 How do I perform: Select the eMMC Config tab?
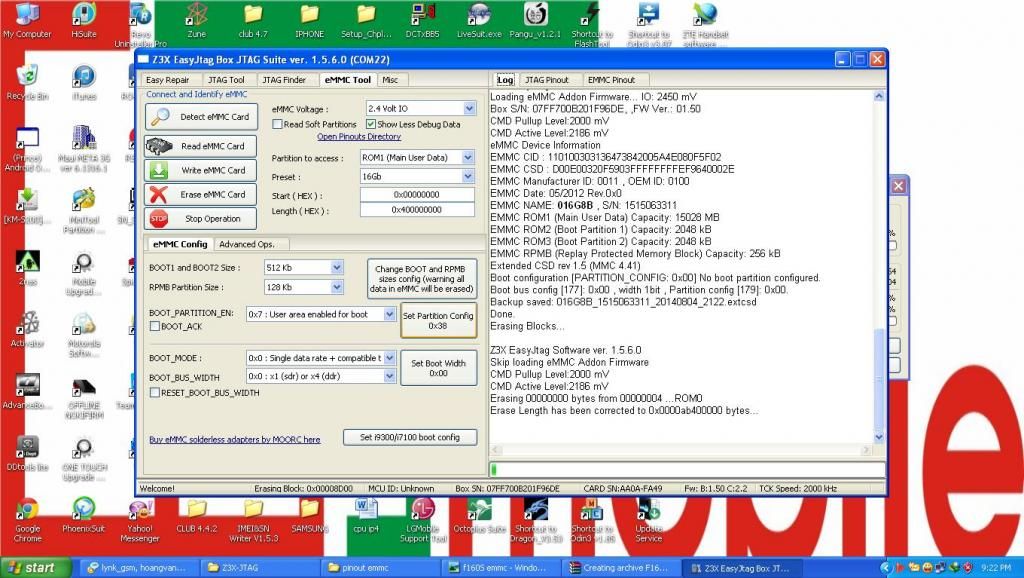coord(180,244)
